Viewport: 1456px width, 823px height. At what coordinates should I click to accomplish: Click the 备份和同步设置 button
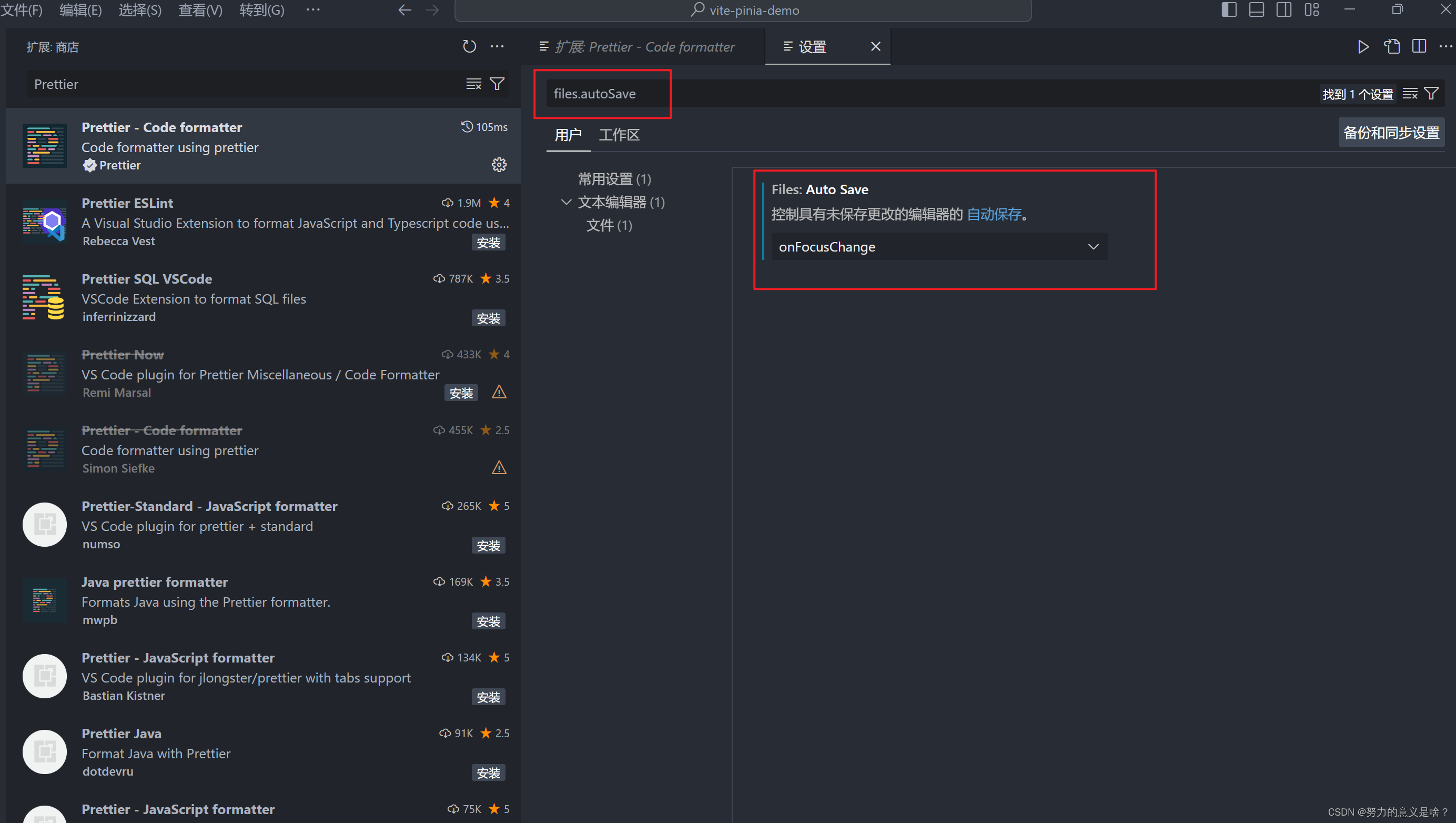[x=1391, y=132]
